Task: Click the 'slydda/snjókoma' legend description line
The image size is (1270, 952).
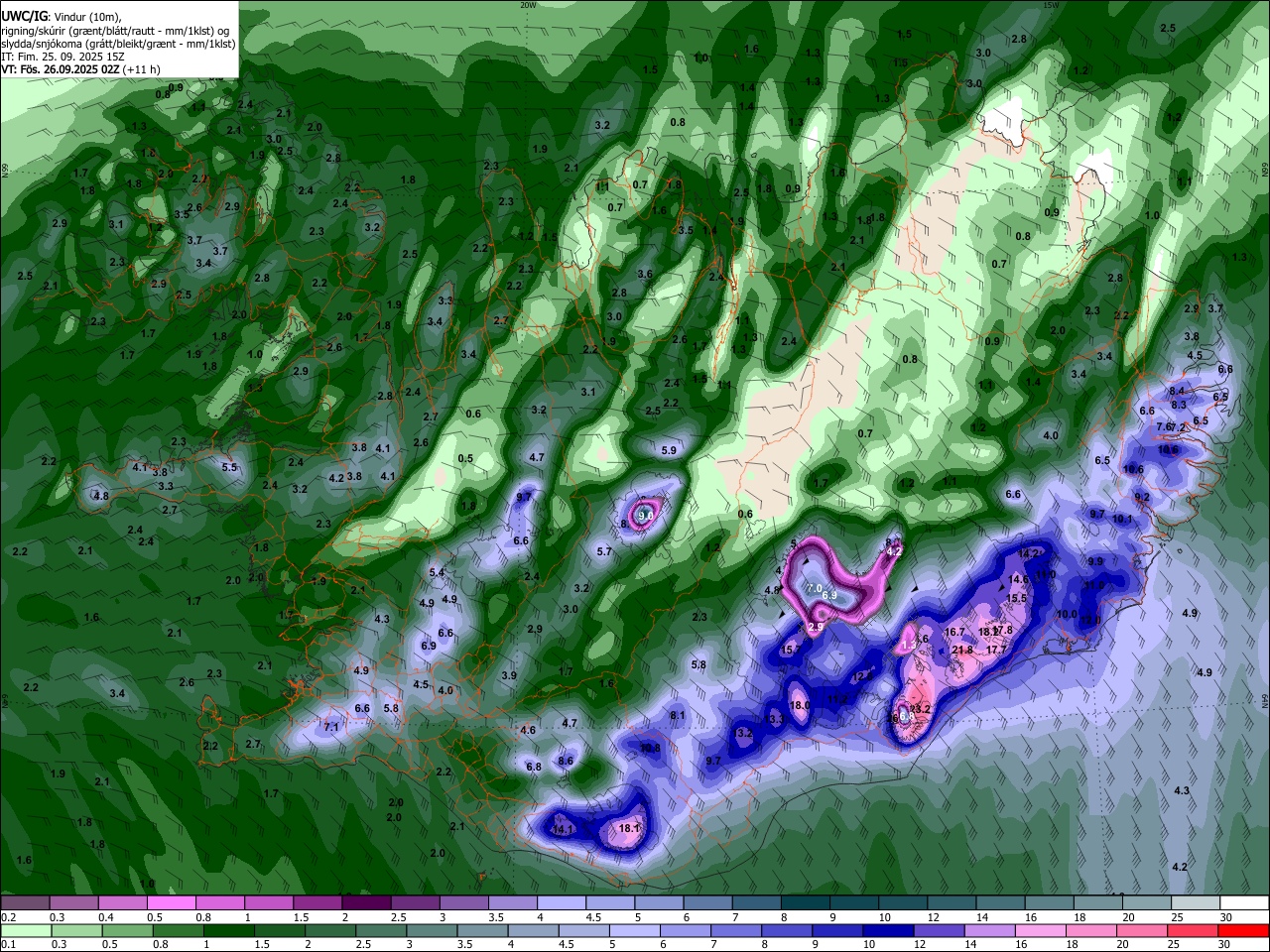Action: [118, 44]
